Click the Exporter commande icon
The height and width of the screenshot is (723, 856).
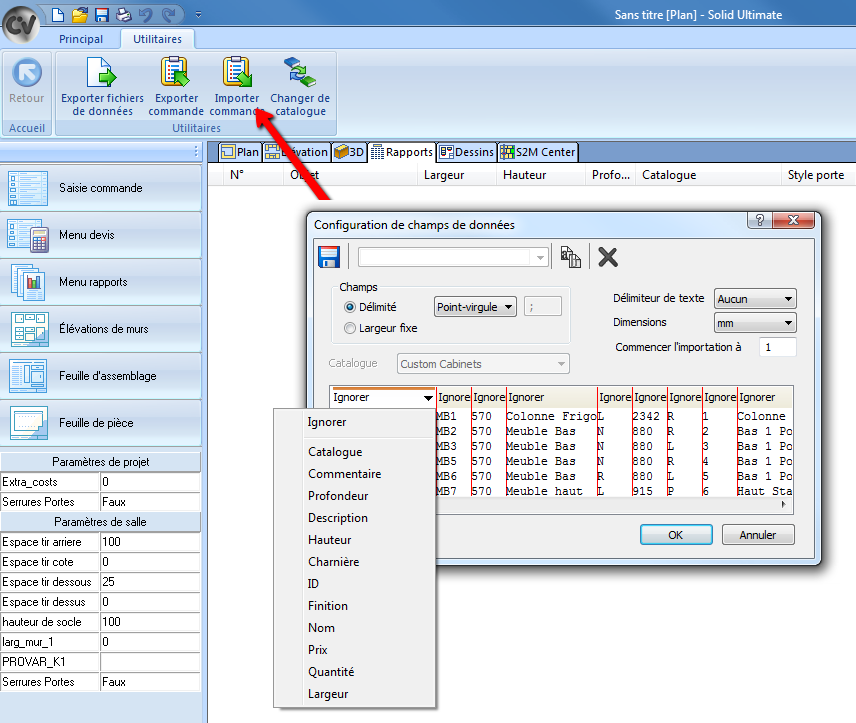point(175,72)
